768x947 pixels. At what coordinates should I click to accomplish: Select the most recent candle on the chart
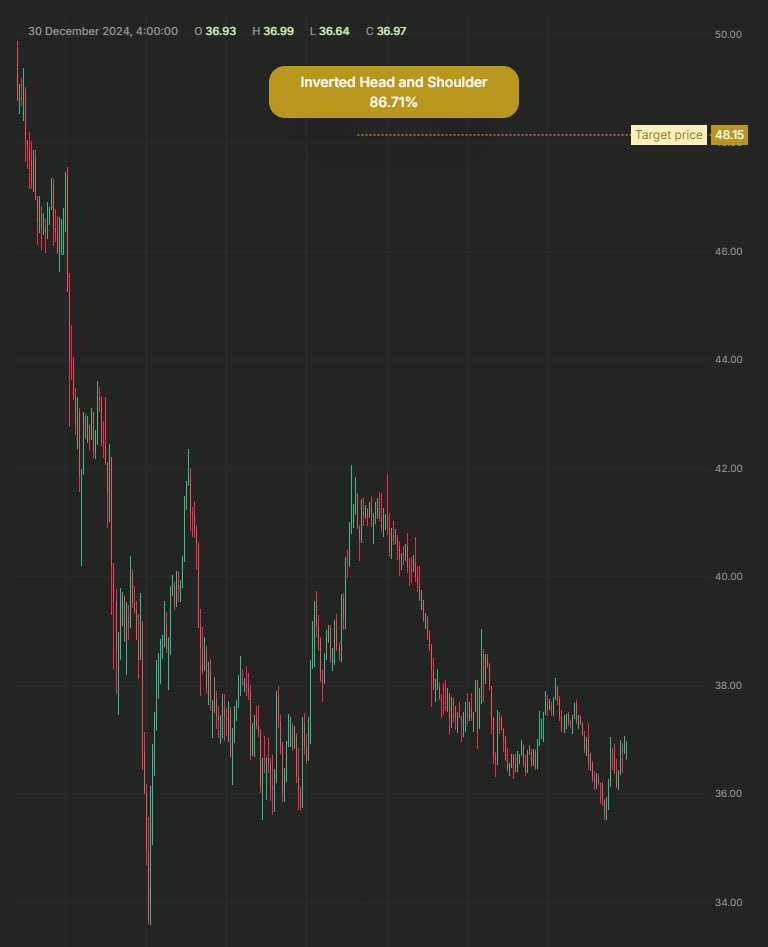(x=626, y=749)
